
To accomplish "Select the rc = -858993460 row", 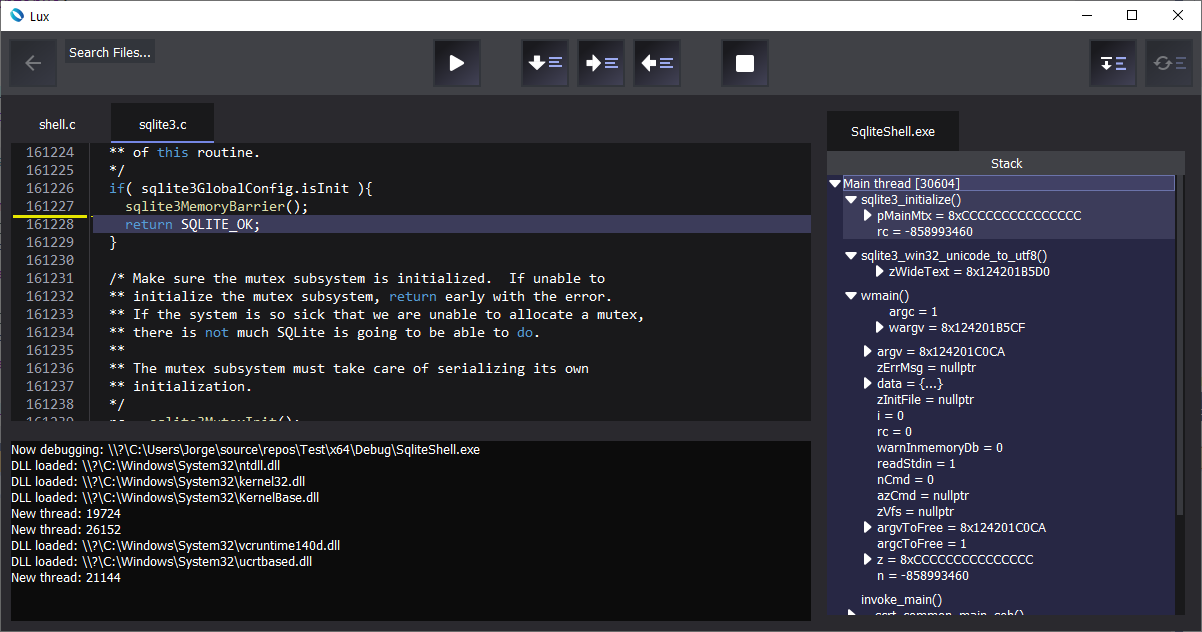I will (x=924, y=232).
